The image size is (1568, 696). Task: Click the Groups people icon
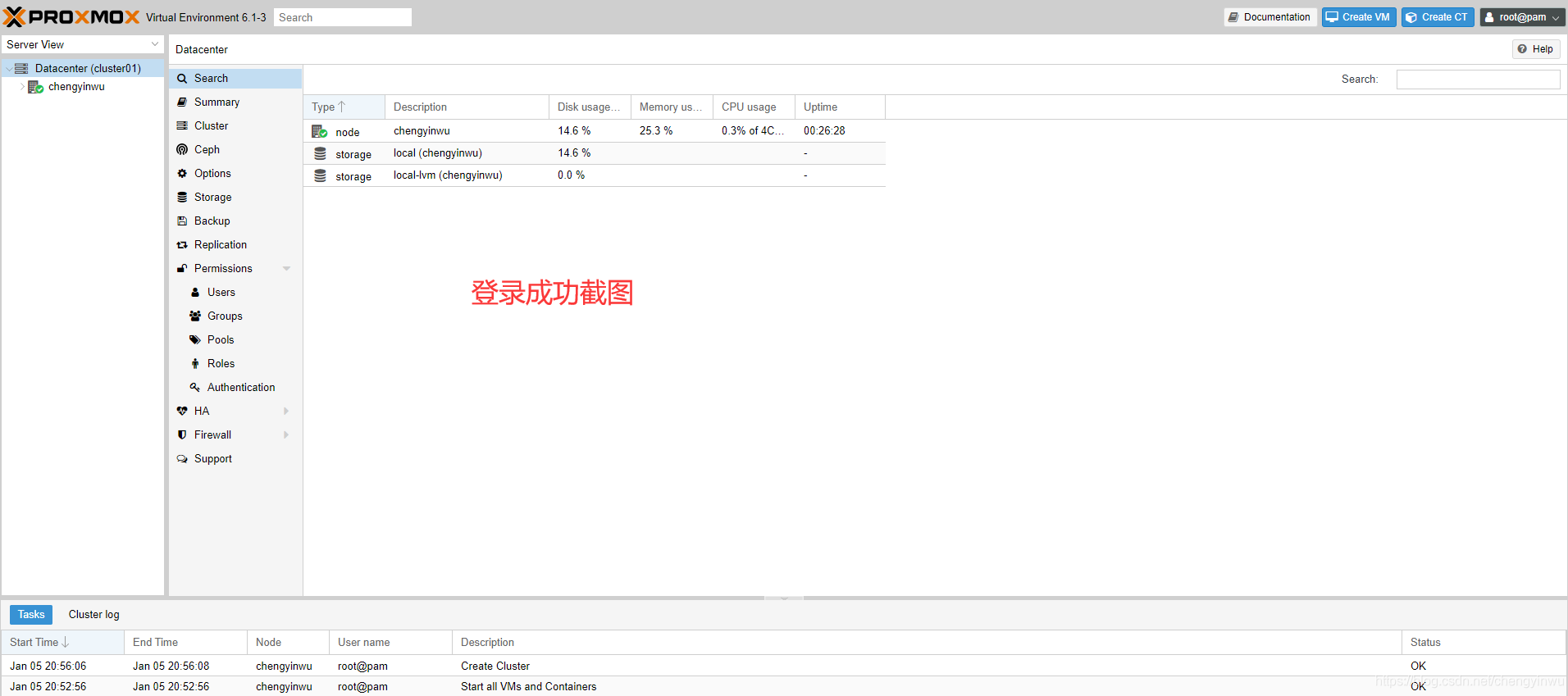(x=195, y=316)
